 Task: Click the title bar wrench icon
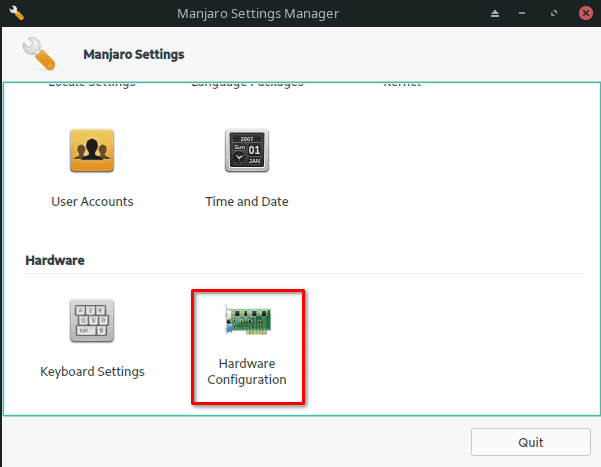(x=16, y=13)
